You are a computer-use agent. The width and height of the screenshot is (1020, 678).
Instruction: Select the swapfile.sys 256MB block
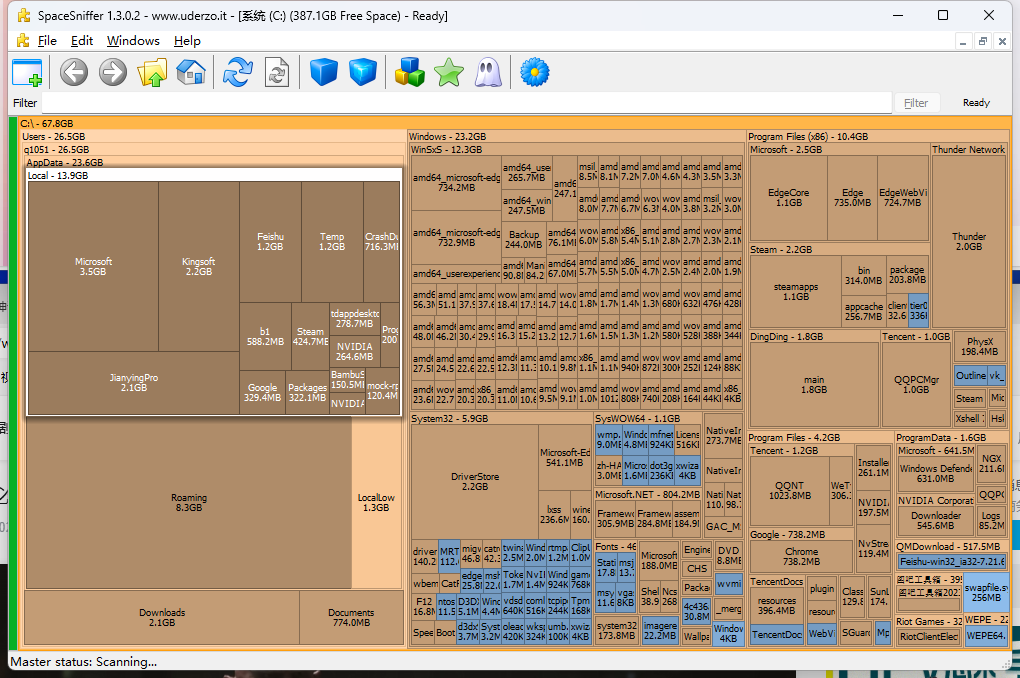point(986,593)
